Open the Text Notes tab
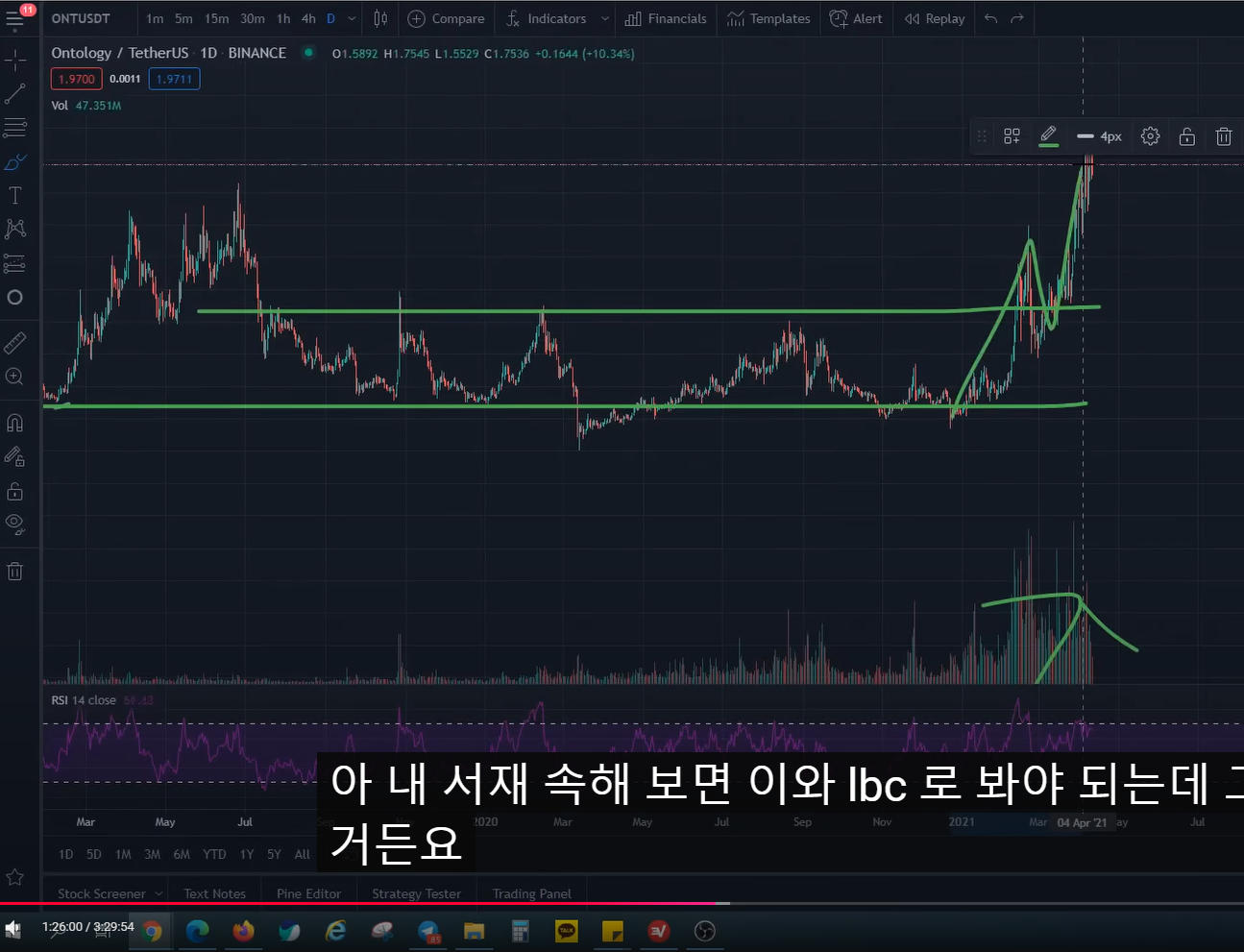 tap(214, 893)
